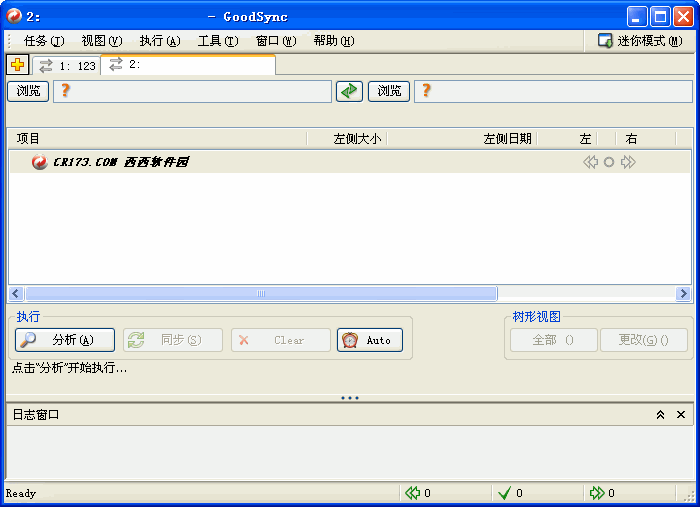Click the Auto alarm clock button
700x507 pixels.
(x=370, y=340)
